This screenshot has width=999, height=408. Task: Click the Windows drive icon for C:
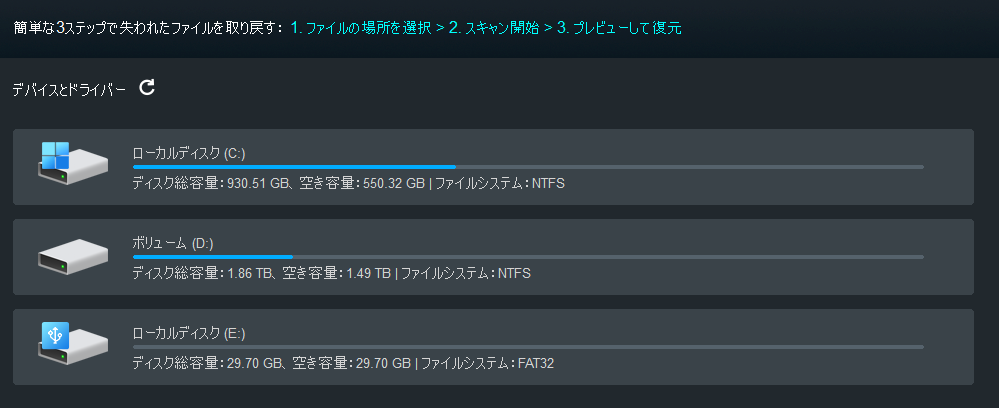(x=72, y=162)
